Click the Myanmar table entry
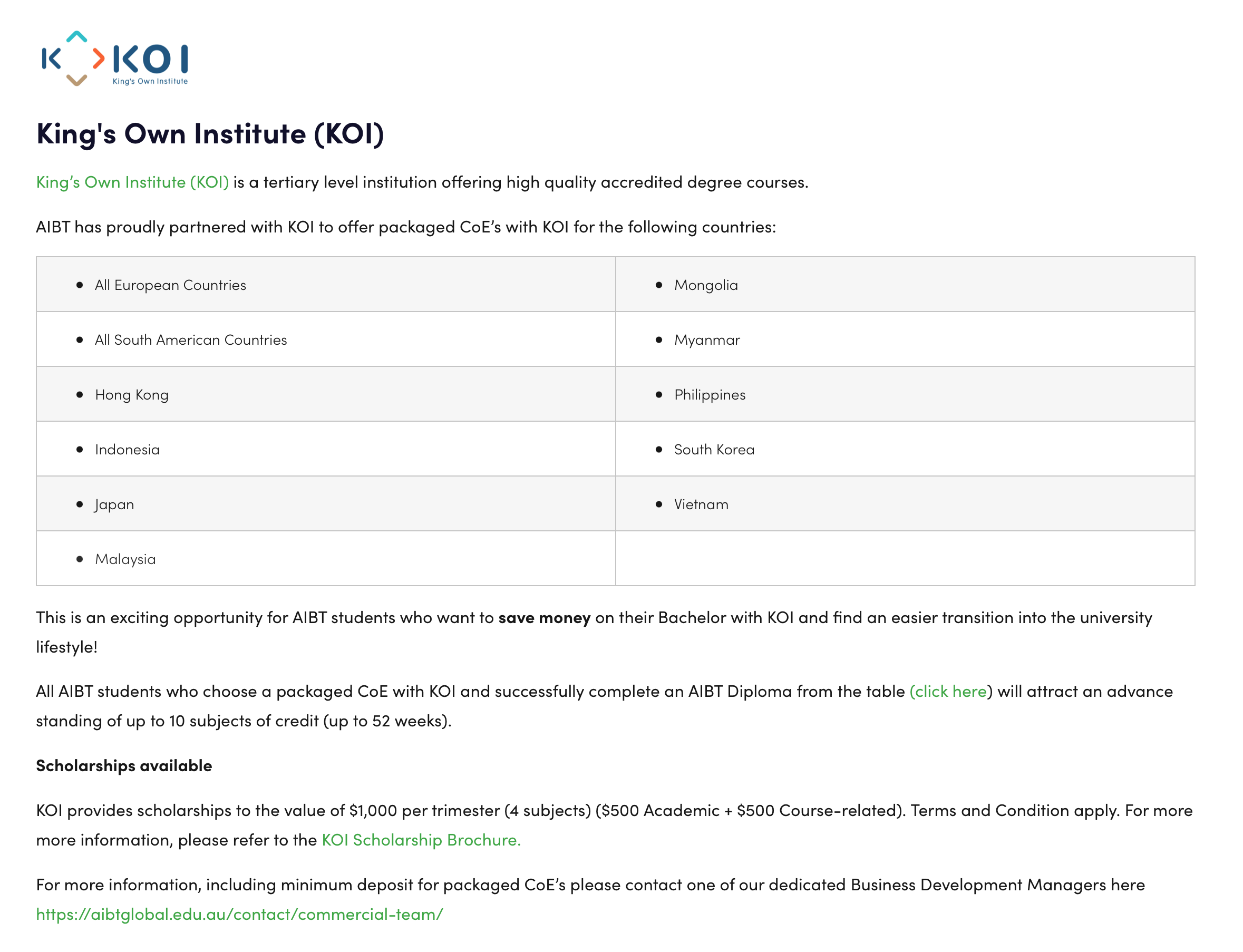Viewport: 1243px width, 952px height. (707, 340)
